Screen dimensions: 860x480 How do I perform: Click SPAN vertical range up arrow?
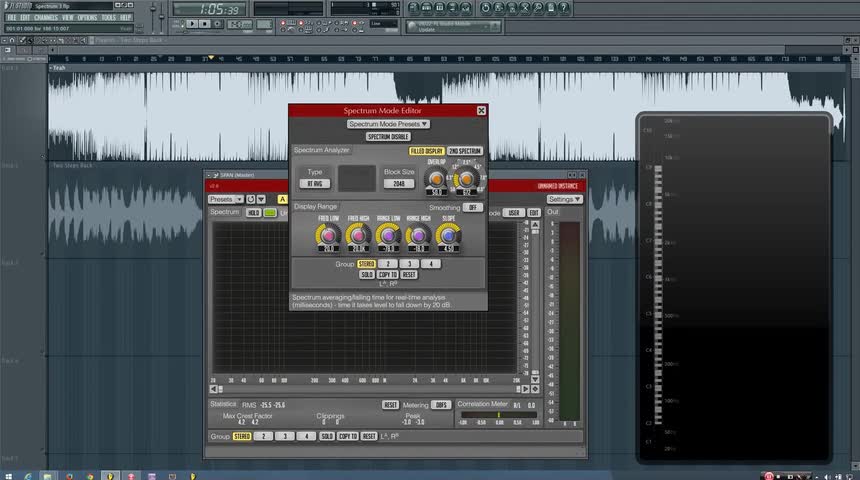coord(535,225)
